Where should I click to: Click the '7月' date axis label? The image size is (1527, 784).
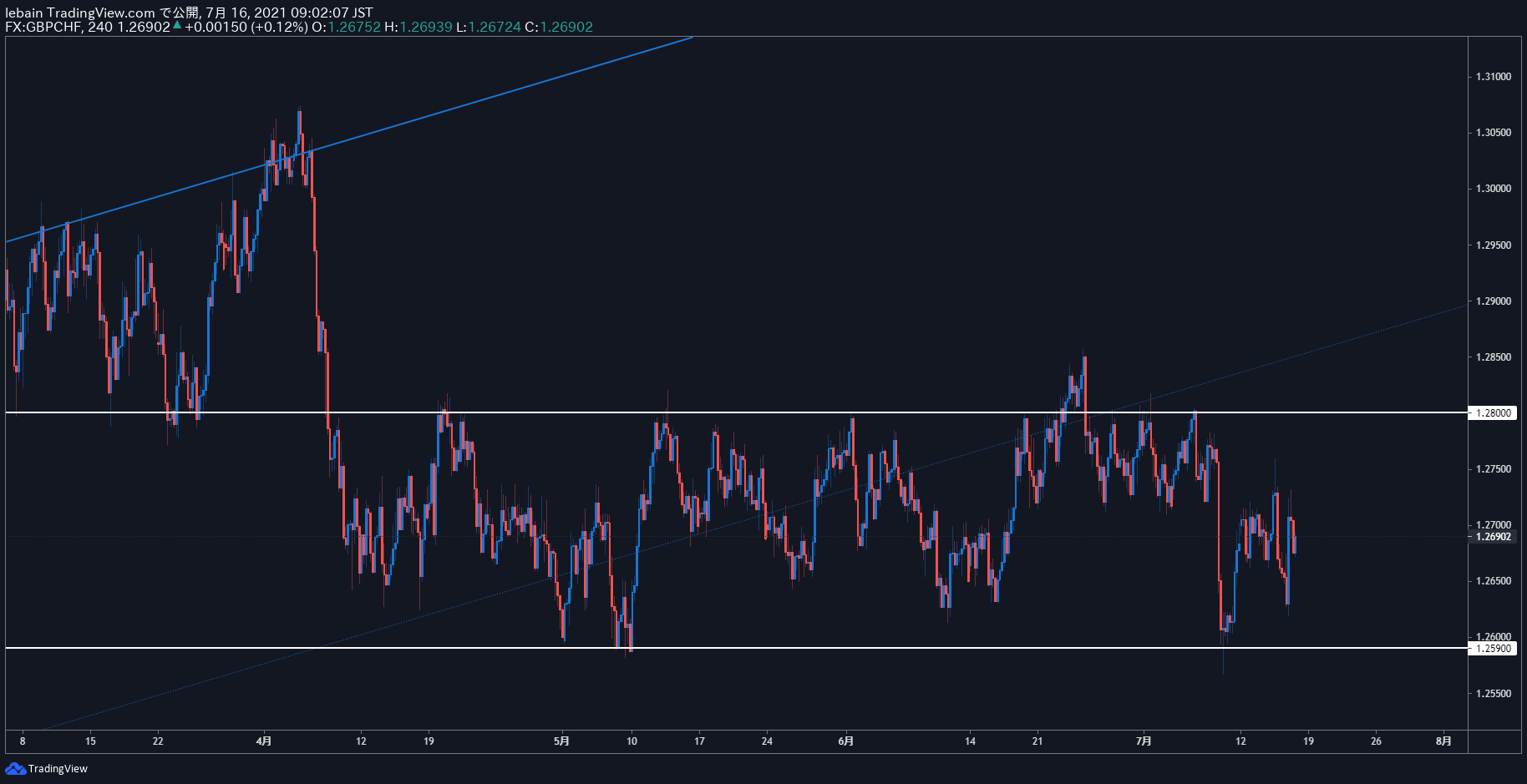click(x=1144, y=741)
